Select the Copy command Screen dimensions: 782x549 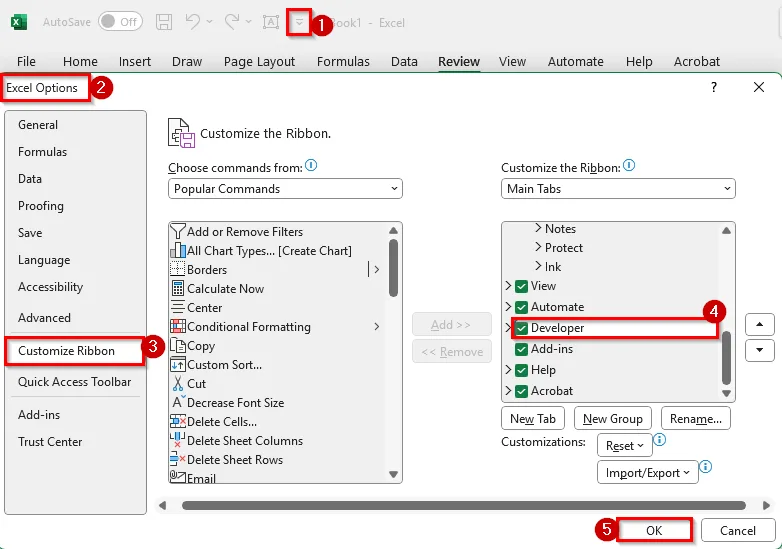(x=278, y=346)
